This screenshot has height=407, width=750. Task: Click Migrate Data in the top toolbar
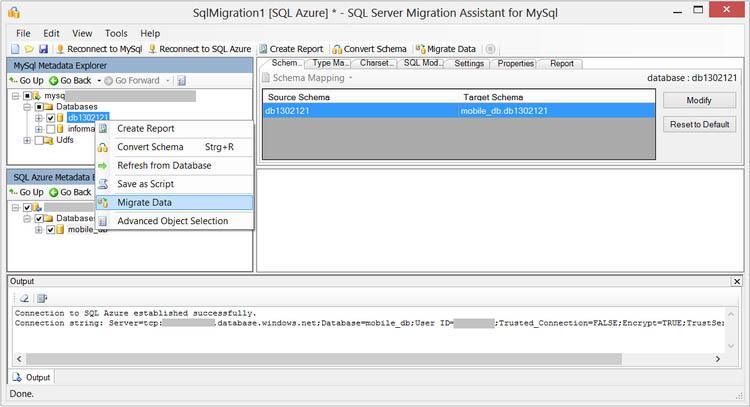(446, 49)
